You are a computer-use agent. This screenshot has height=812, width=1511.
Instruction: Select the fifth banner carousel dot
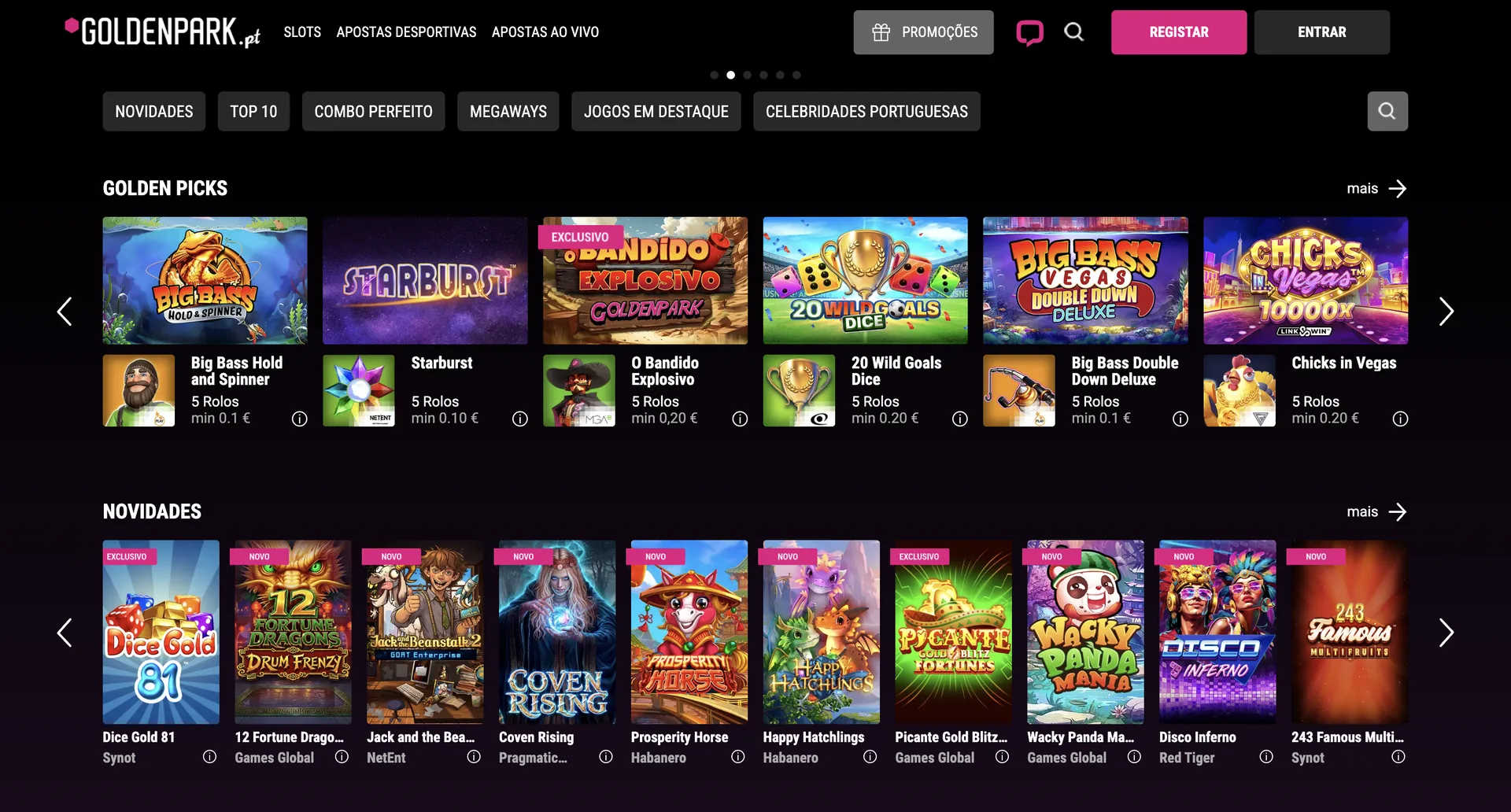pyautogui.click(x=781, y=76)
